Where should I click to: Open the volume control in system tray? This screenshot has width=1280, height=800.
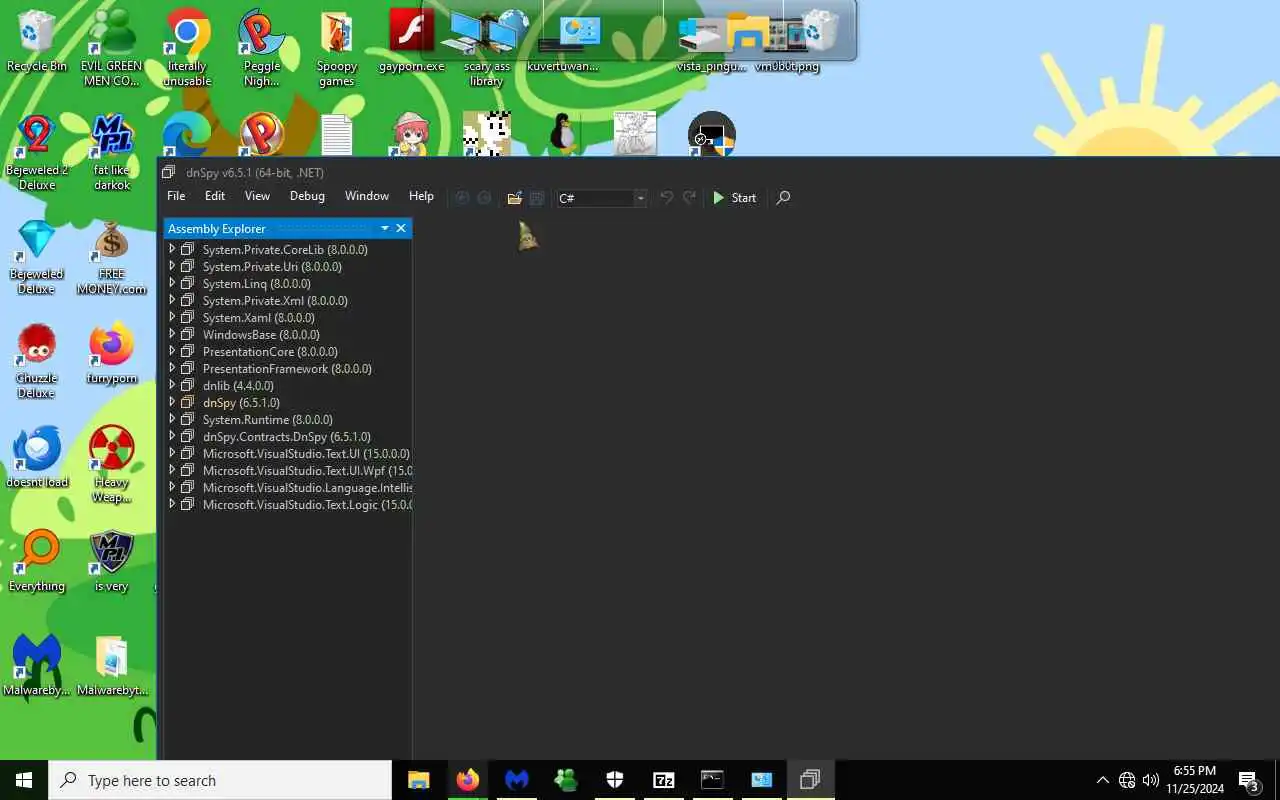coord(1150,780)
